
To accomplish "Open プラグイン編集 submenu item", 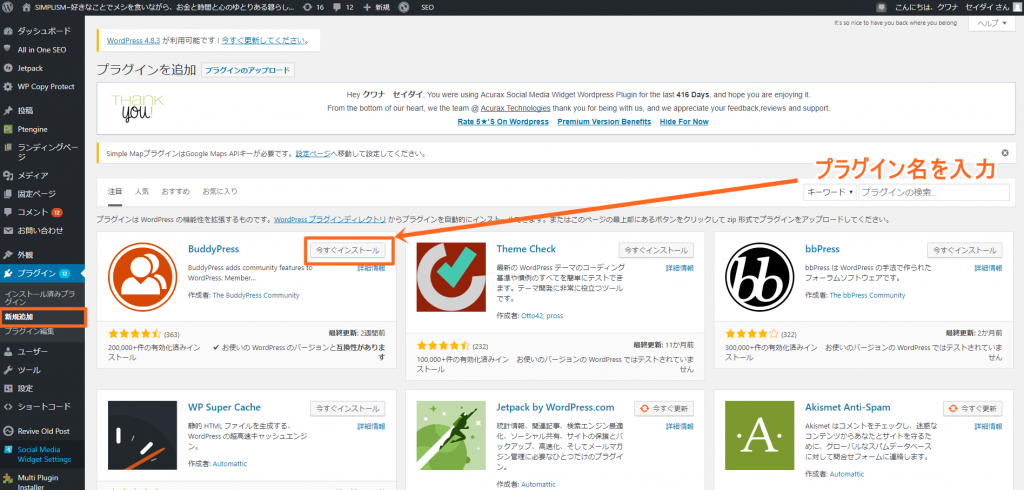I will pos(29,331).
